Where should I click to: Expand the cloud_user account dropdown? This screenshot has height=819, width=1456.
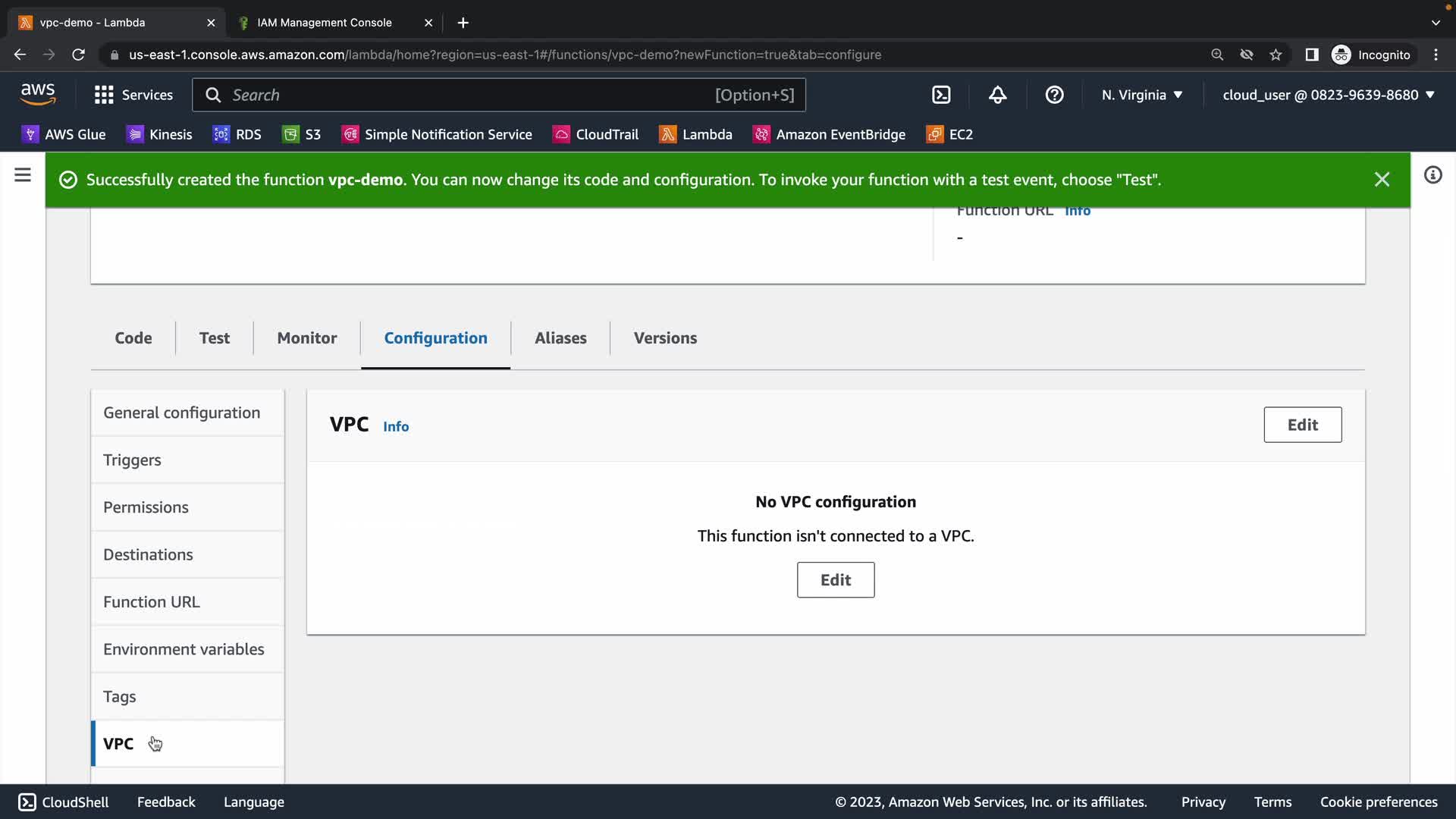(1329, 95)
